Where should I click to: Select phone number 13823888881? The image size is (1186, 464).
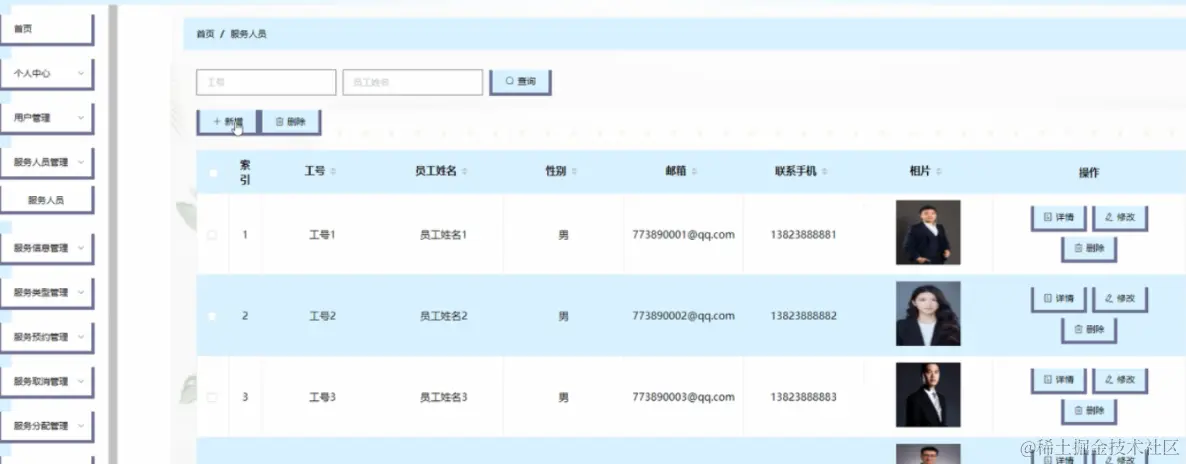point(803,235)
